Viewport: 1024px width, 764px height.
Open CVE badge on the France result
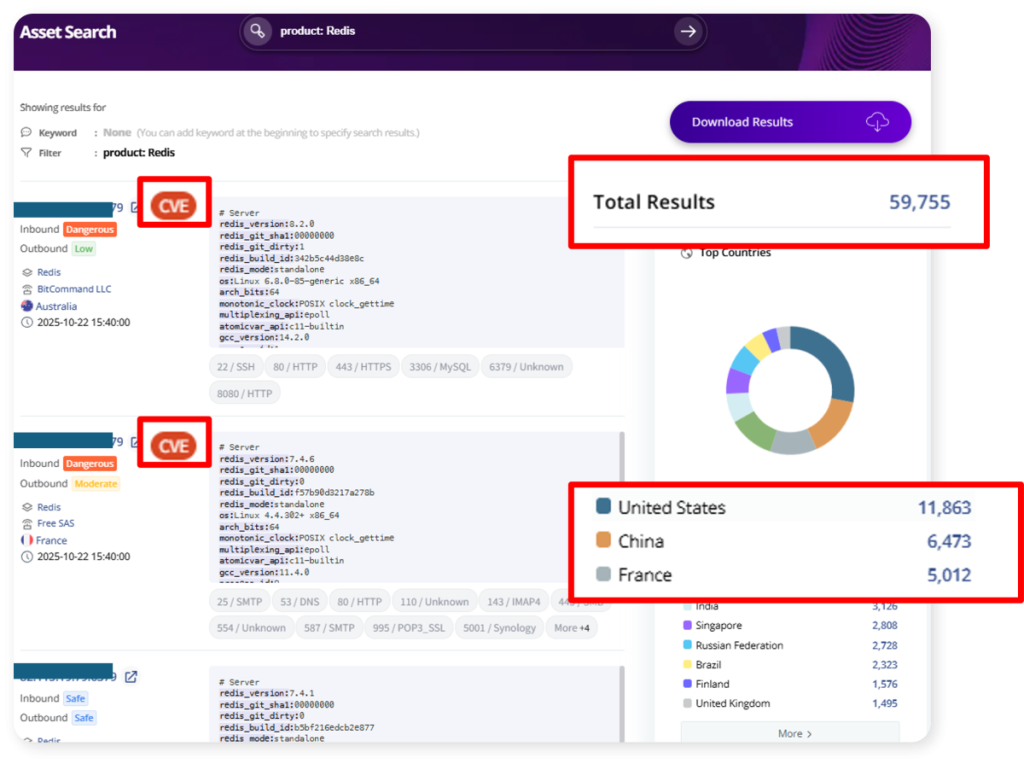pos(174,445)
